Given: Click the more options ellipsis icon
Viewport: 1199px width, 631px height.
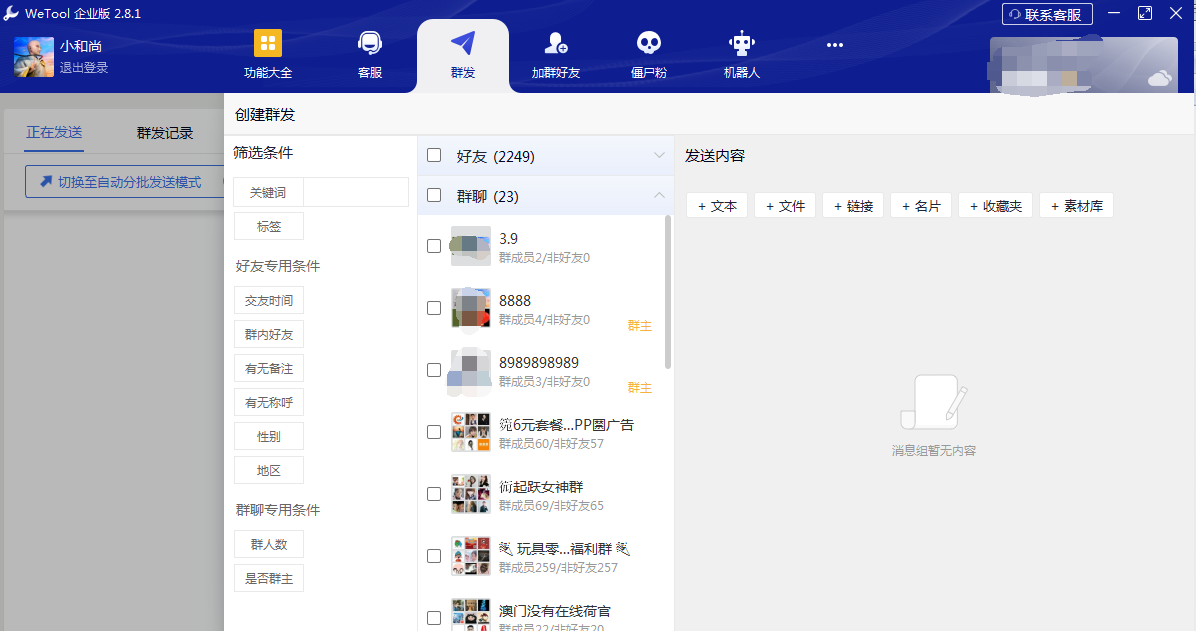Looking at the screenshot, I should [834, 45].
